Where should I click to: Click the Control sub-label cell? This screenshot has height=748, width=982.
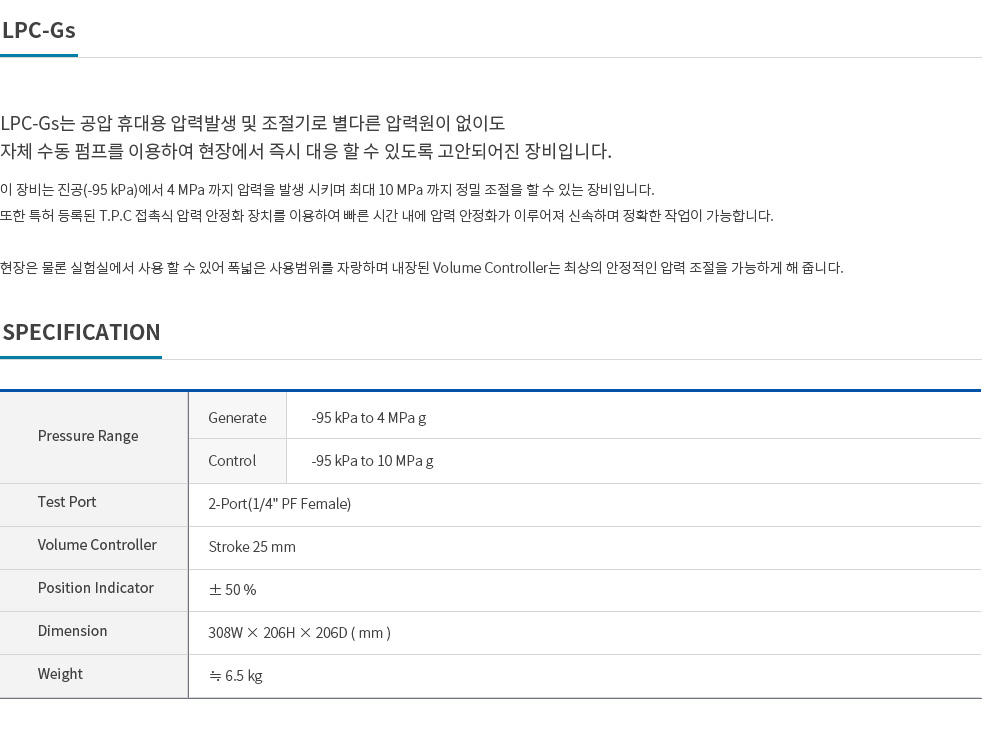(232, 461)
